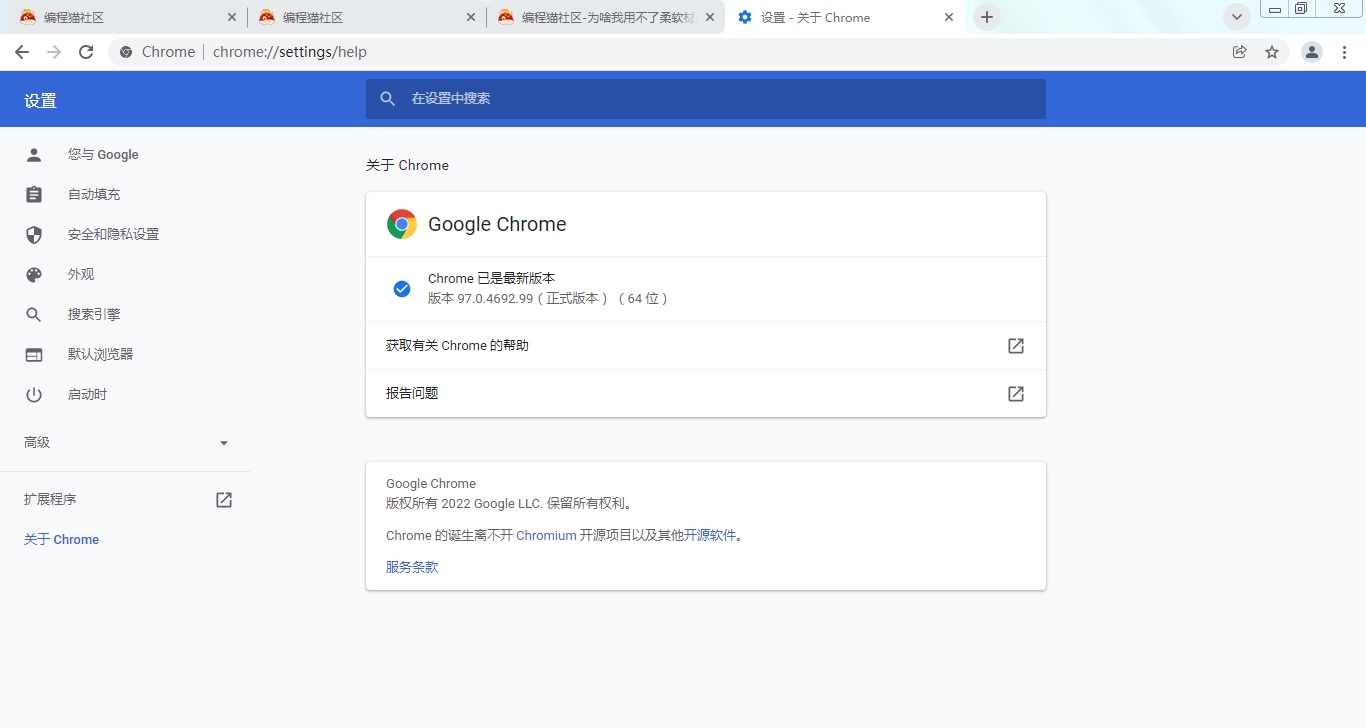Screen dimensions: 1366x728
Task: Open external link icon for Chrome help
Action: pos(1016,346)
